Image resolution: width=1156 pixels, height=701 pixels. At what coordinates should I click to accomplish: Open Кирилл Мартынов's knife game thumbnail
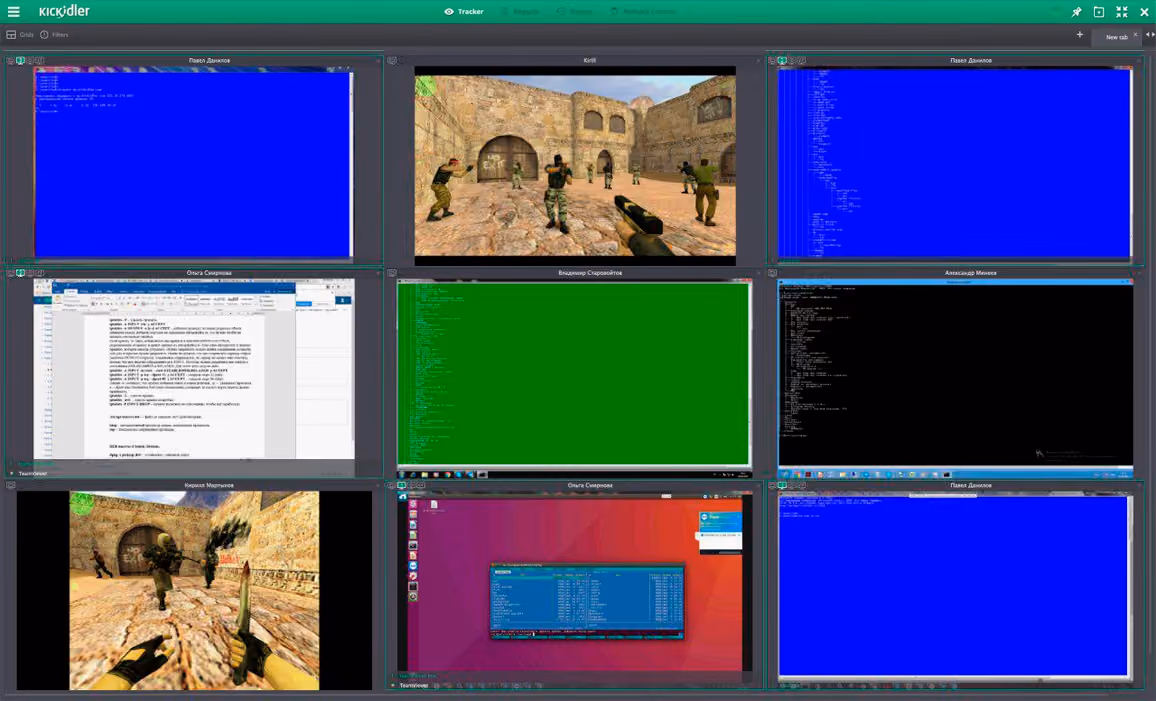click(195, 590)
